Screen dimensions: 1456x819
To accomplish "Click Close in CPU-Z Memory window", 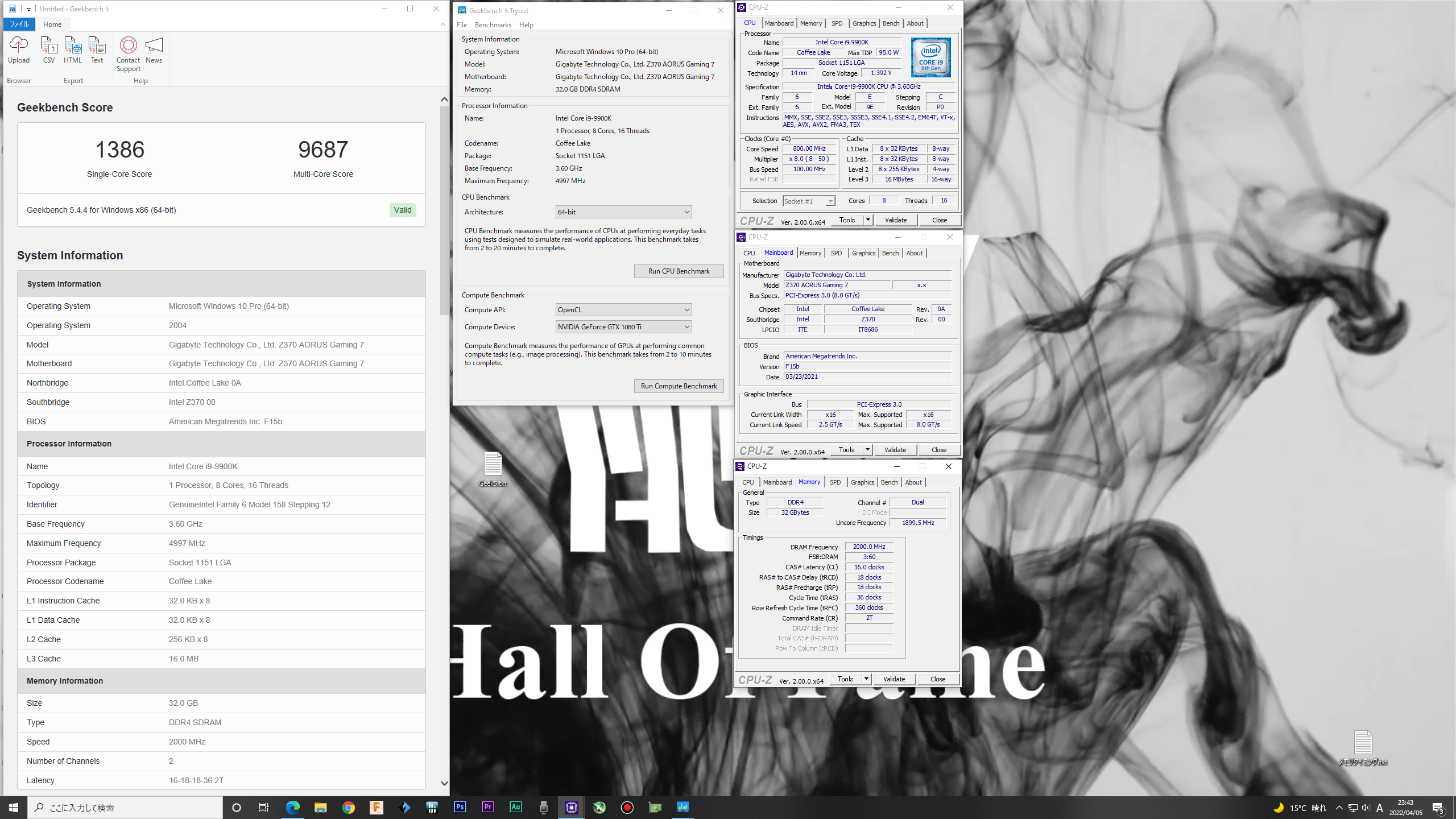I will 938,679.
